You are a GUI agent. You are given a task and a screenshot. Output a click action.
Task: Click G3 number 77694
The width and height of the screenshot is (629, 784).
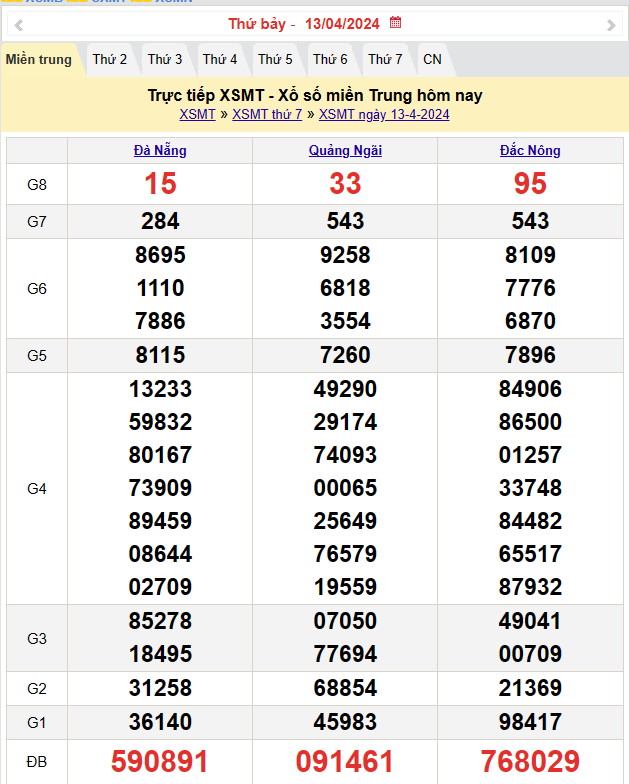coord(345,654)
